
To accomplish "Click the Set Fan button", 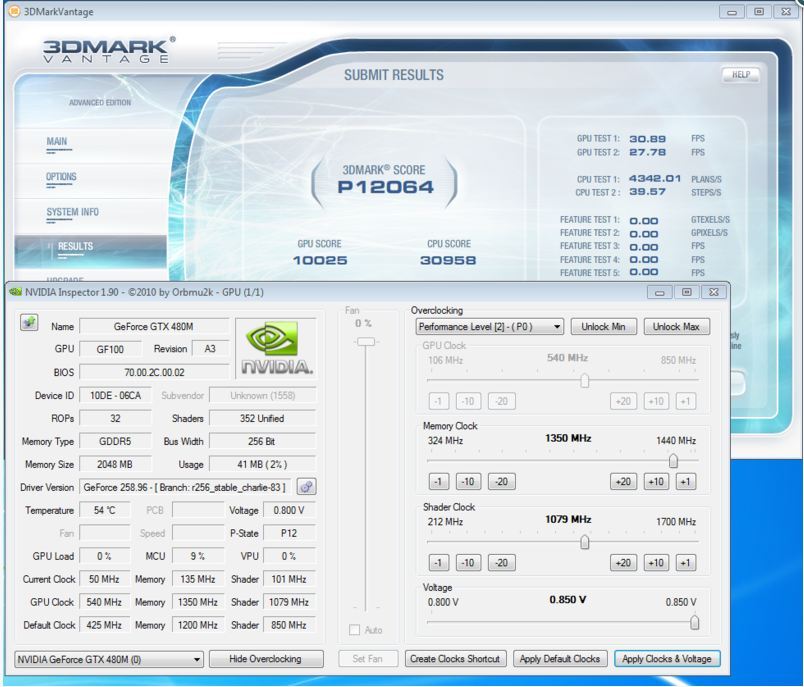I will 368,659.
